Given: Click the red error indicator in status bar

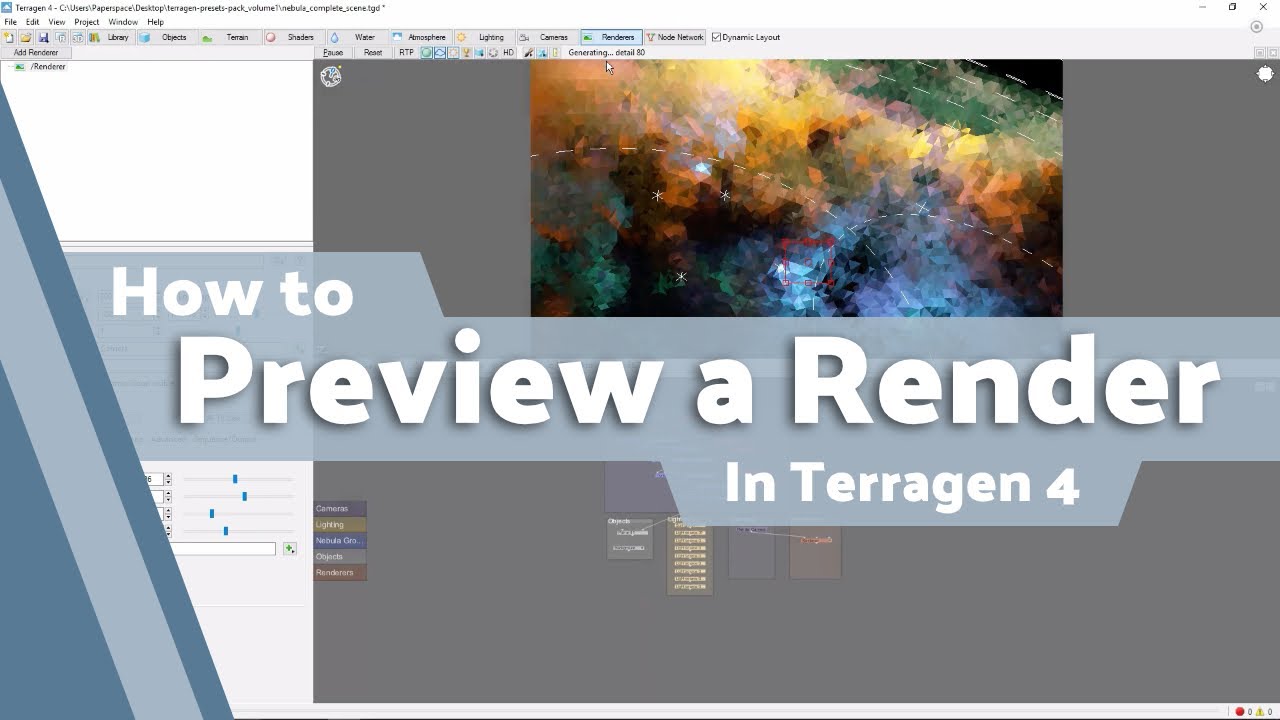Looking at the screenshot, I should tap(1240, 712).
